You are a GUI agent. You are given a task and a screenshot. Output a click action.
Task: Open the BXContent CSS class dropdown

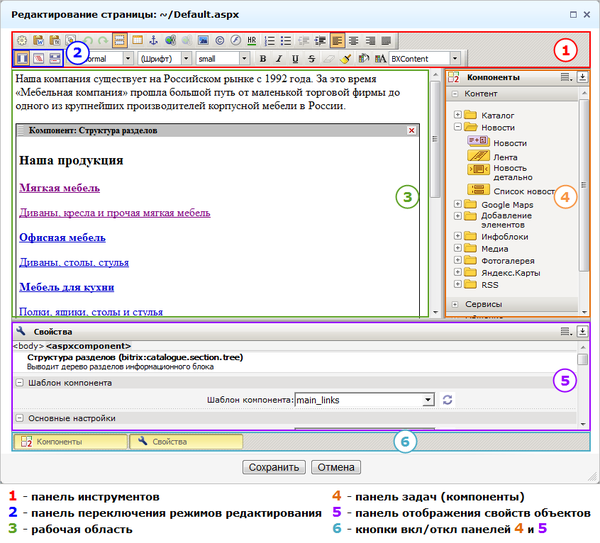[424, 59]
